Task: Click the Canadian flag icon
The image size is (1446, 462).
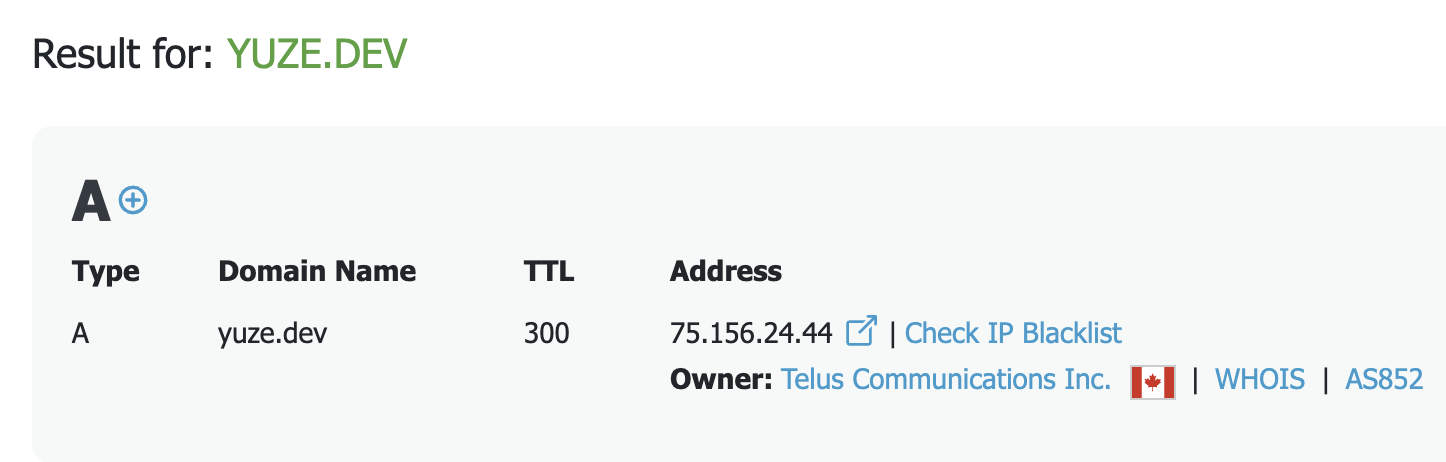Action: (x=1152, y=382)
